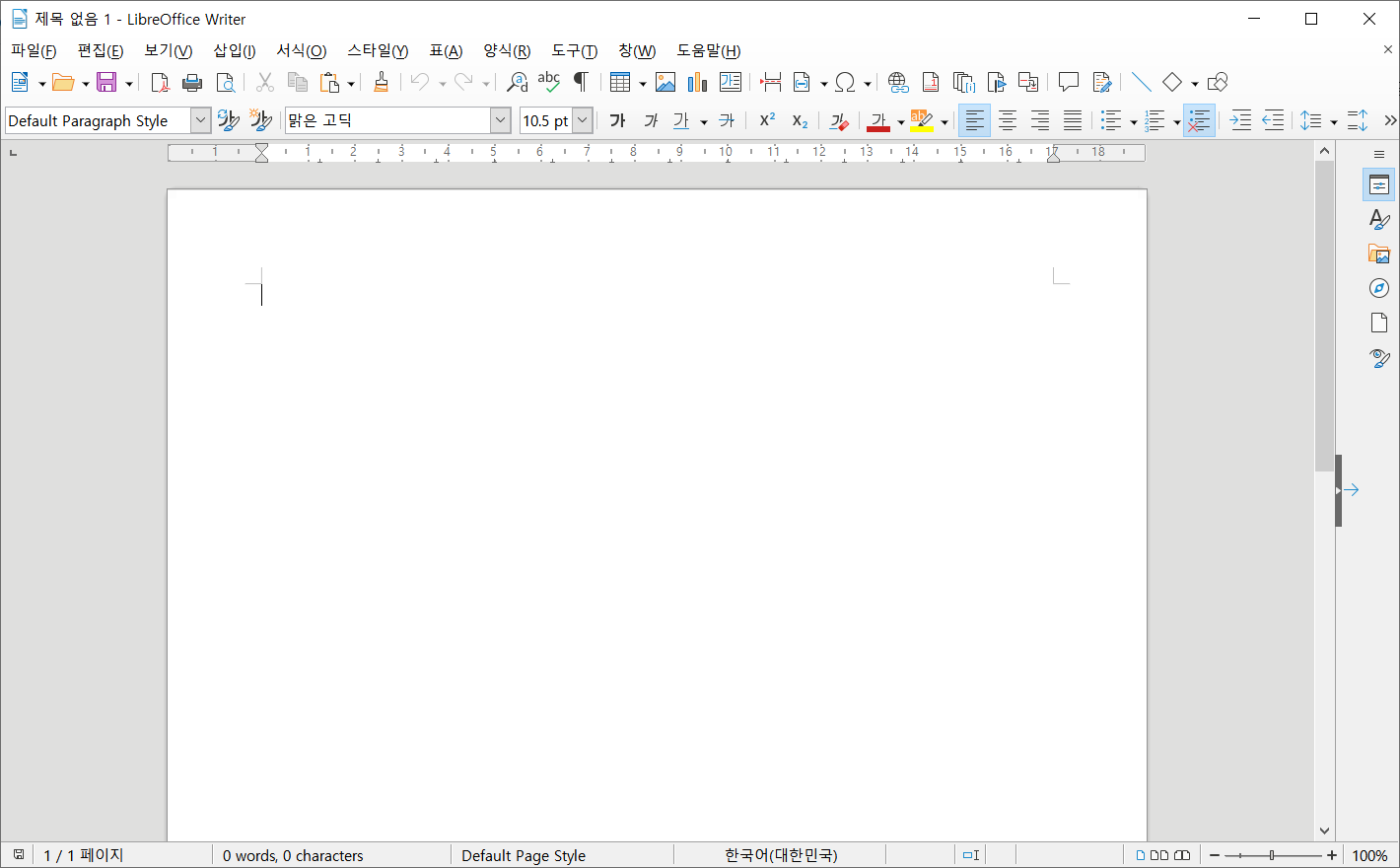Select the Line drawing tool
This screenshot has width=1400, height=868.
(x=1142, y=83)
